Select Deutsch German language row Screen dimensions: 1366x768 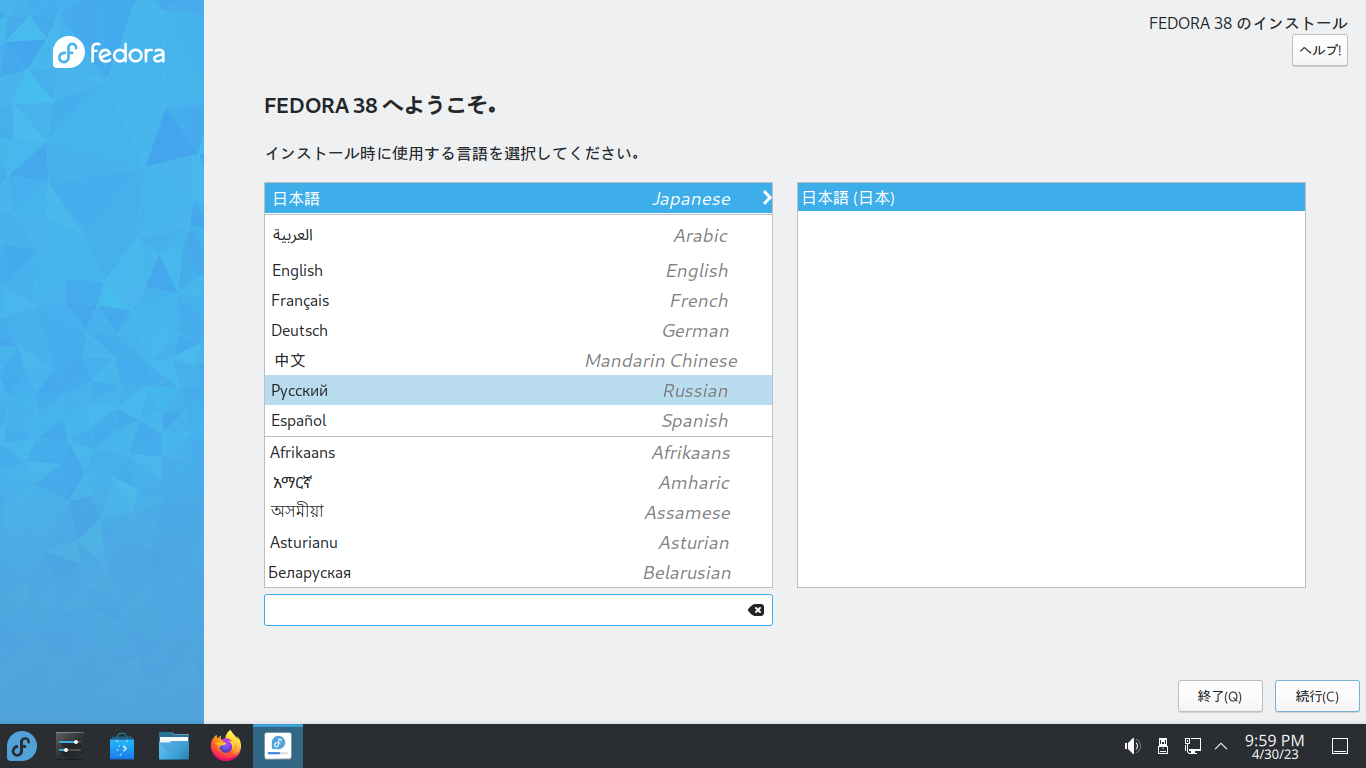[x=518, y=331]
